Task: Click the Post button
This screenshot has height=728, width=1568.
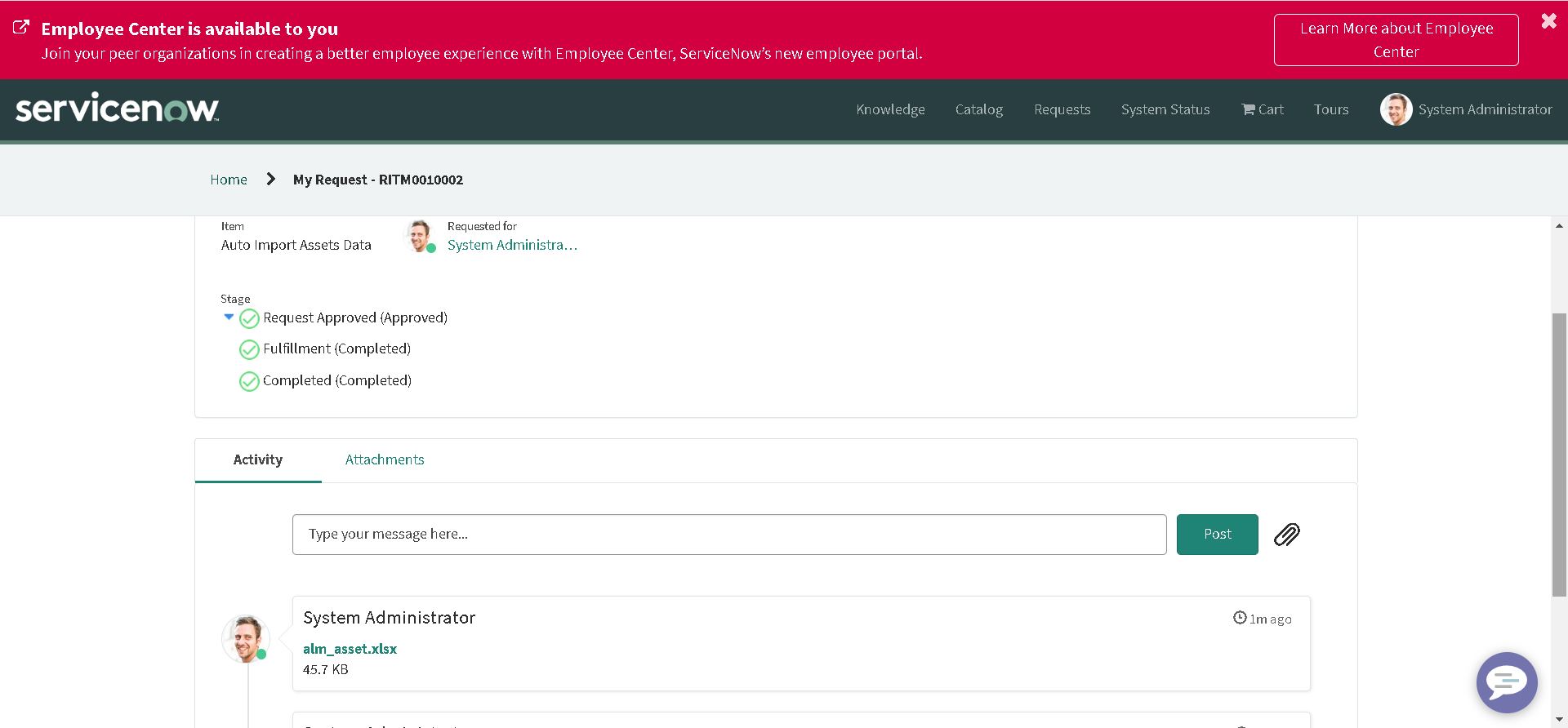Action: point(1217,535)
